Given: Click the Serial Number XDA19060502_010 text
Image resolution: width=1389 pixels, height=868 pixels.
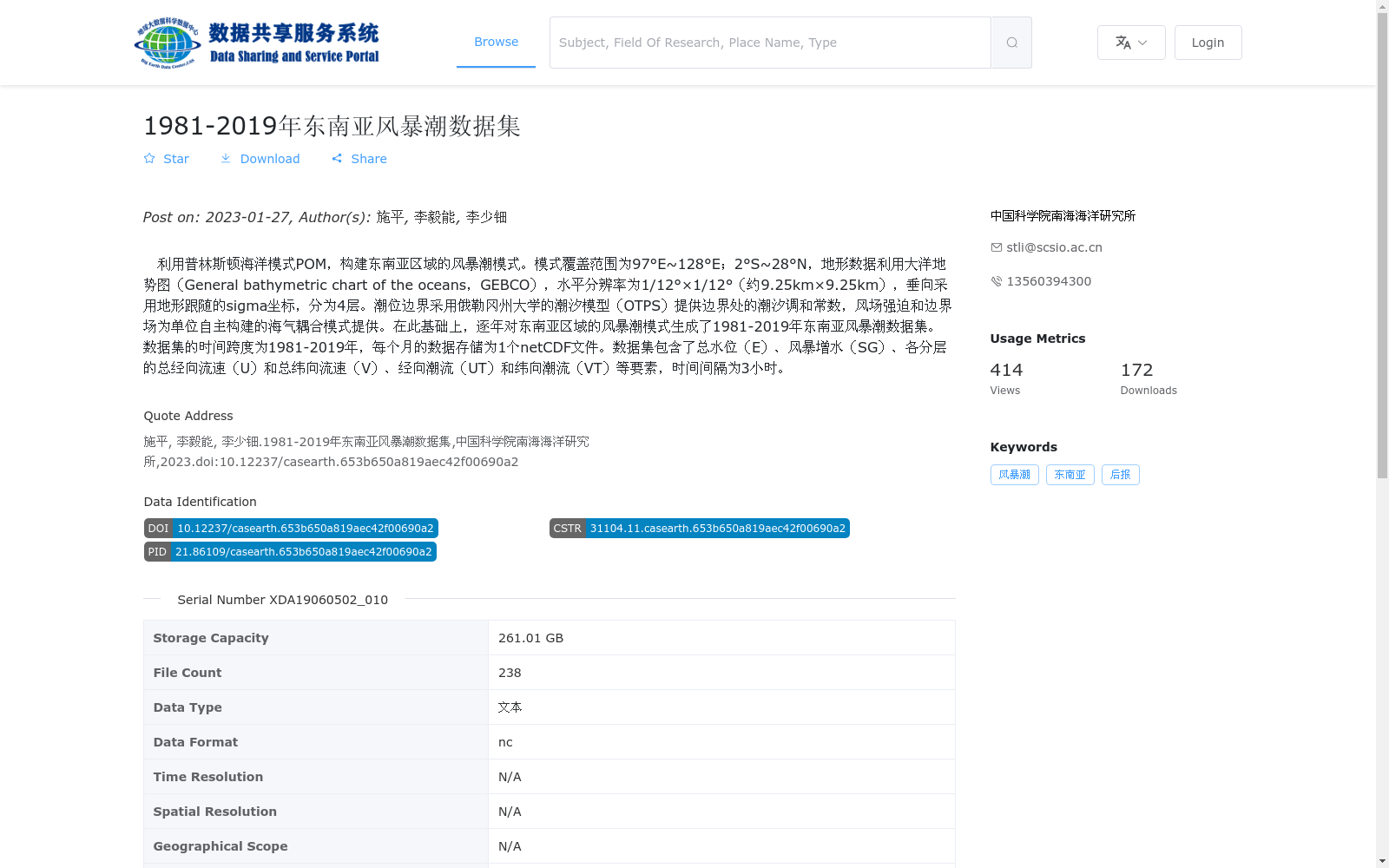Looking at the screenshot, I should point(283,600).
